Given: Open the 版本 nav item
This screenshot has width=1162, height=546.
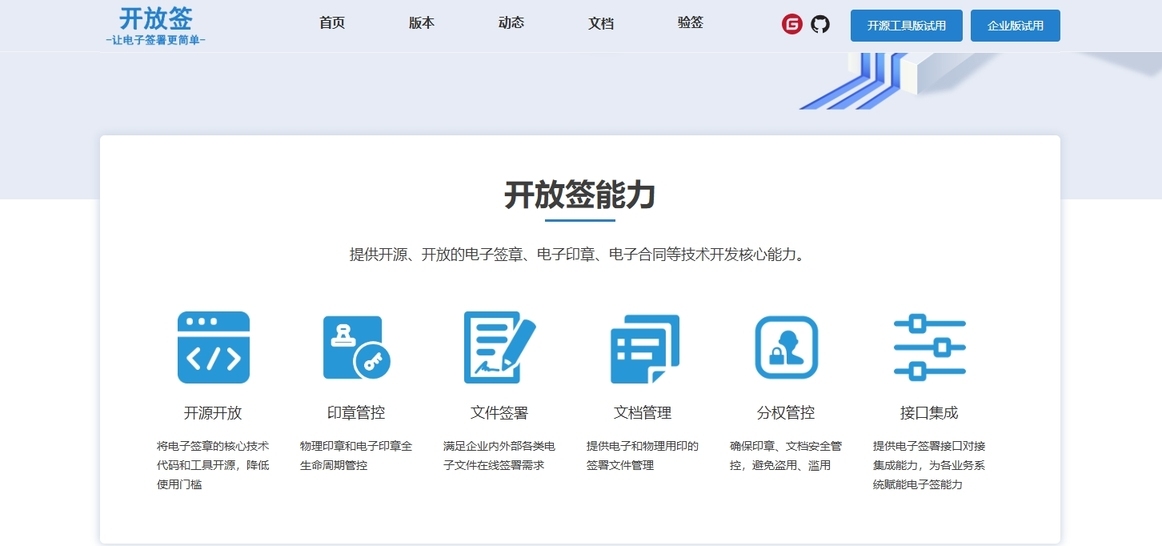Looking at the screenshot, I should pyautogui.click(x=422, y=23).
